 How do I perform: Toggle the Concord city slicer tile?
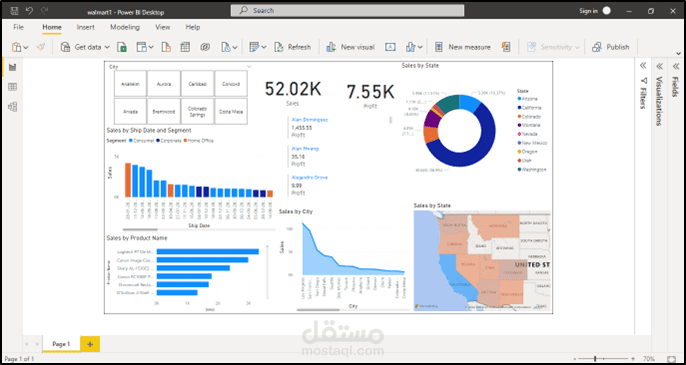pyautogui.click(x=231, y=84)
